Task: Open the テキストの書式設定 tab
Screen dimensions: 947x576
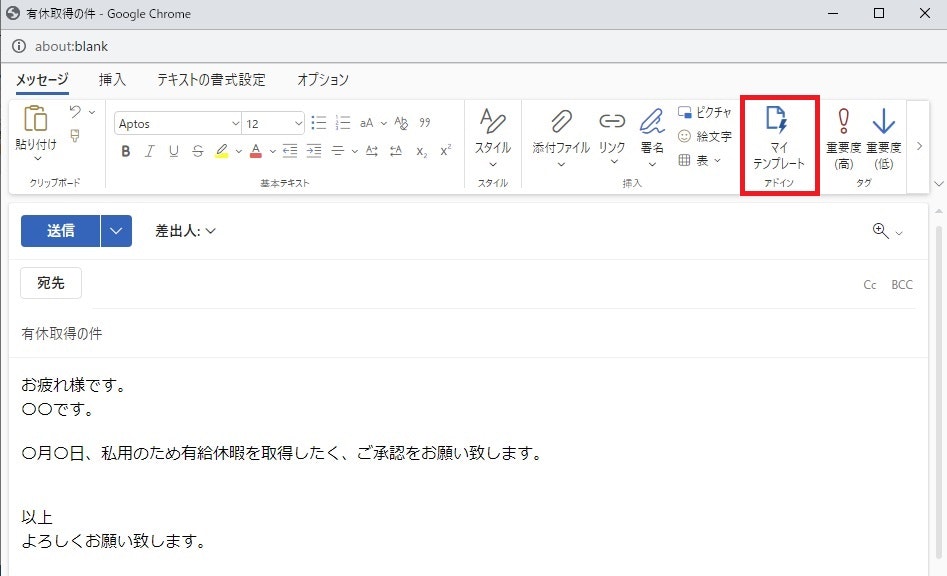Action: (x=211, y=80)
